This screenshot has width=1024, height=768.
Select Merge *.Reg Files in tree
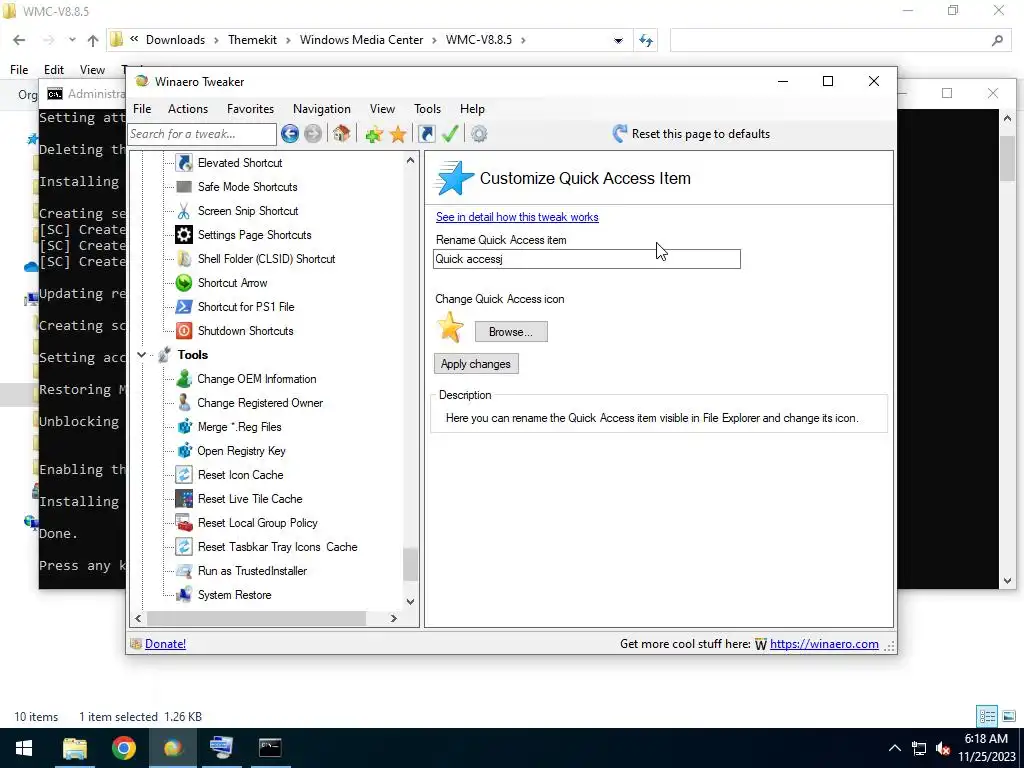(x=239, y=427)
